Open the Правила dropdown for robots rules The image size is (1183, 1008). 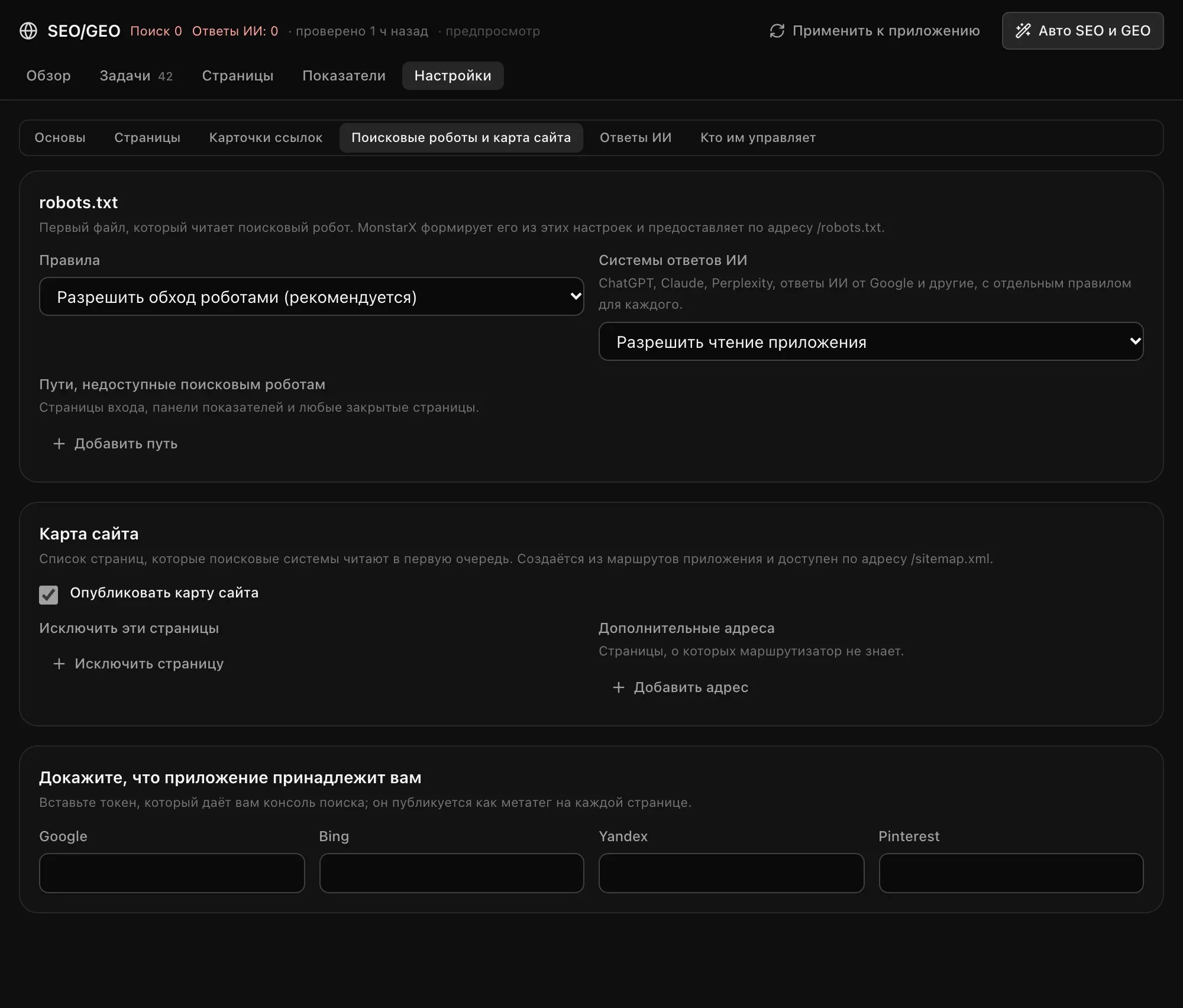311,296
